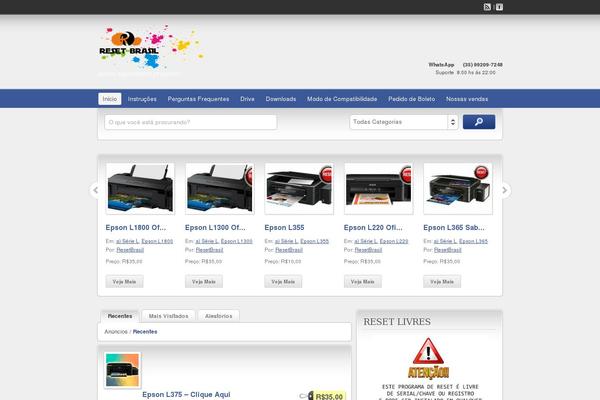Open Epson L1300 category link

click(236, 241)
